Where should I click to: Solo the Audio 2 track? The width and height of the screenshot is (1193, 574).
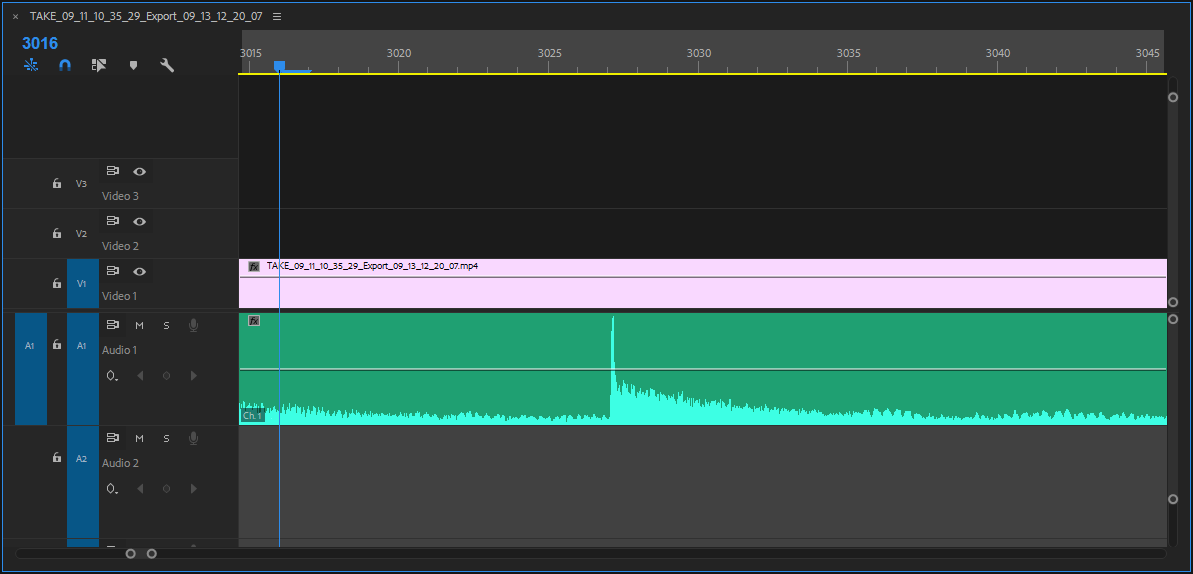tap(166, 438)
